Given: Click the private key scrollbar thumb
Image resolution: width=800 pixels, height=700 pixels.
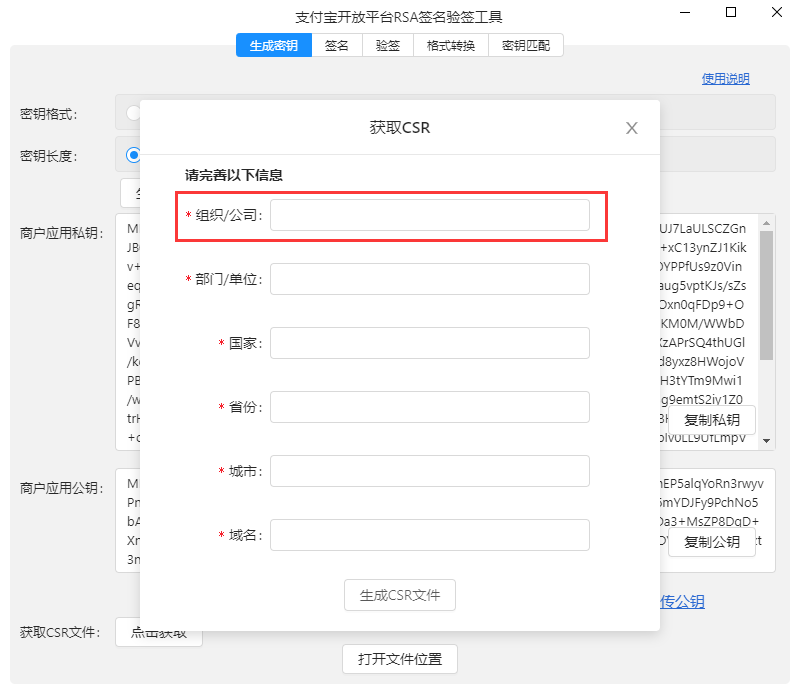Looking at the screenshot, I should (x=767, y=295).
